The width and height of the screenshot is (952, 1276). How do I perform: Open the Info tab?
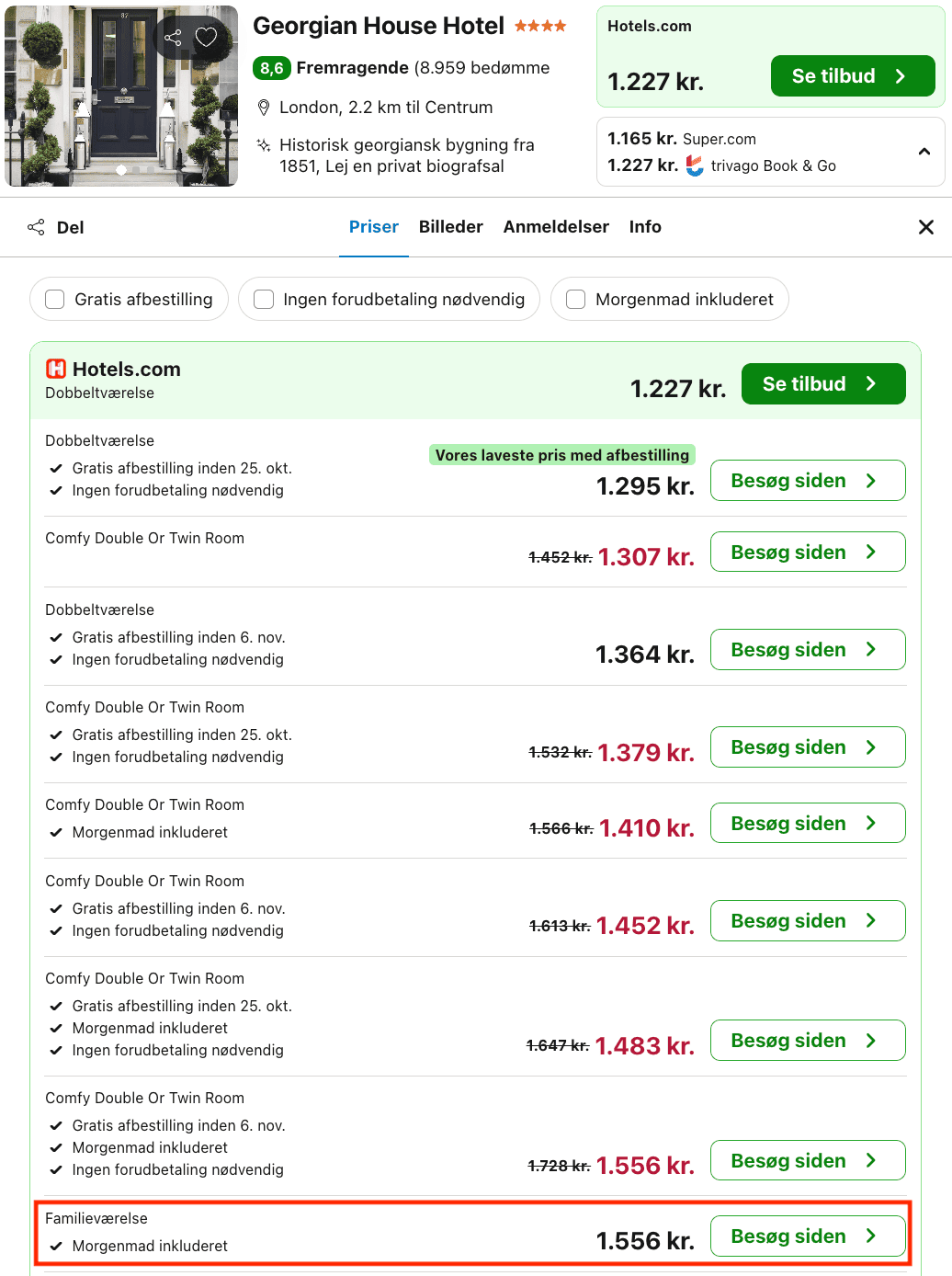click(x=645, y=227)
